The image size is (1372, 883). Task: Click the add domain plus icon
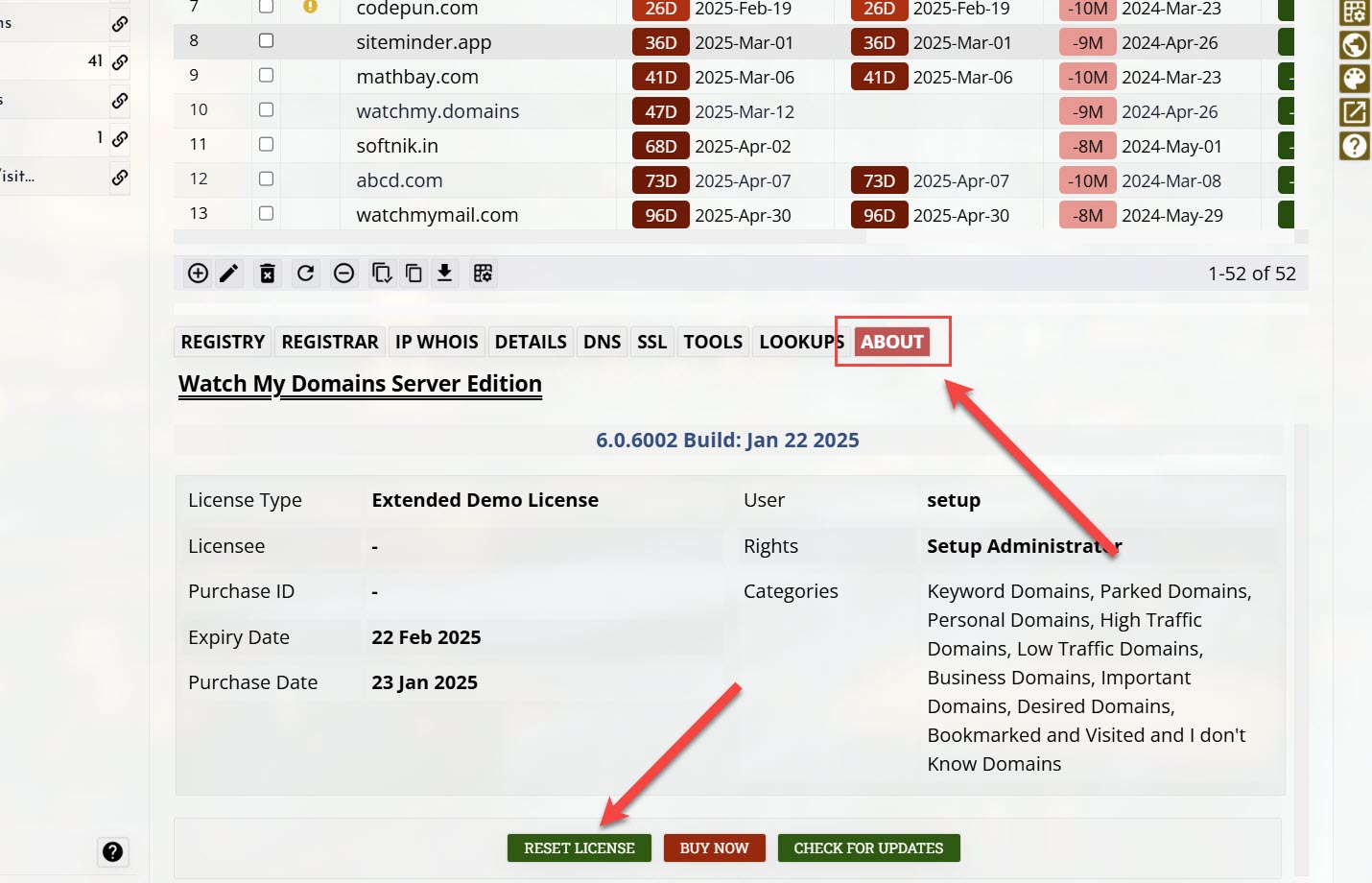[198, 274]
